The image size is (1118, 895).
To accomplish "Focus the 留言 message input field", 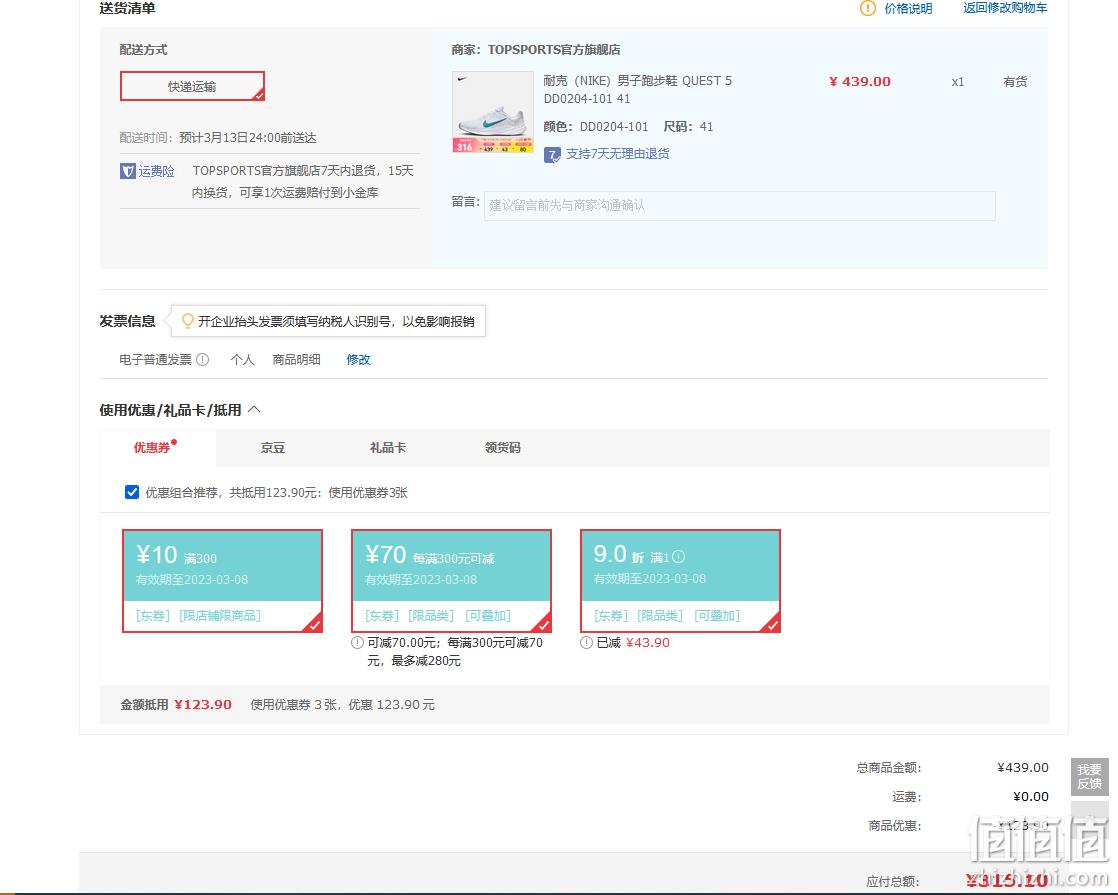I will coord(739,205).
